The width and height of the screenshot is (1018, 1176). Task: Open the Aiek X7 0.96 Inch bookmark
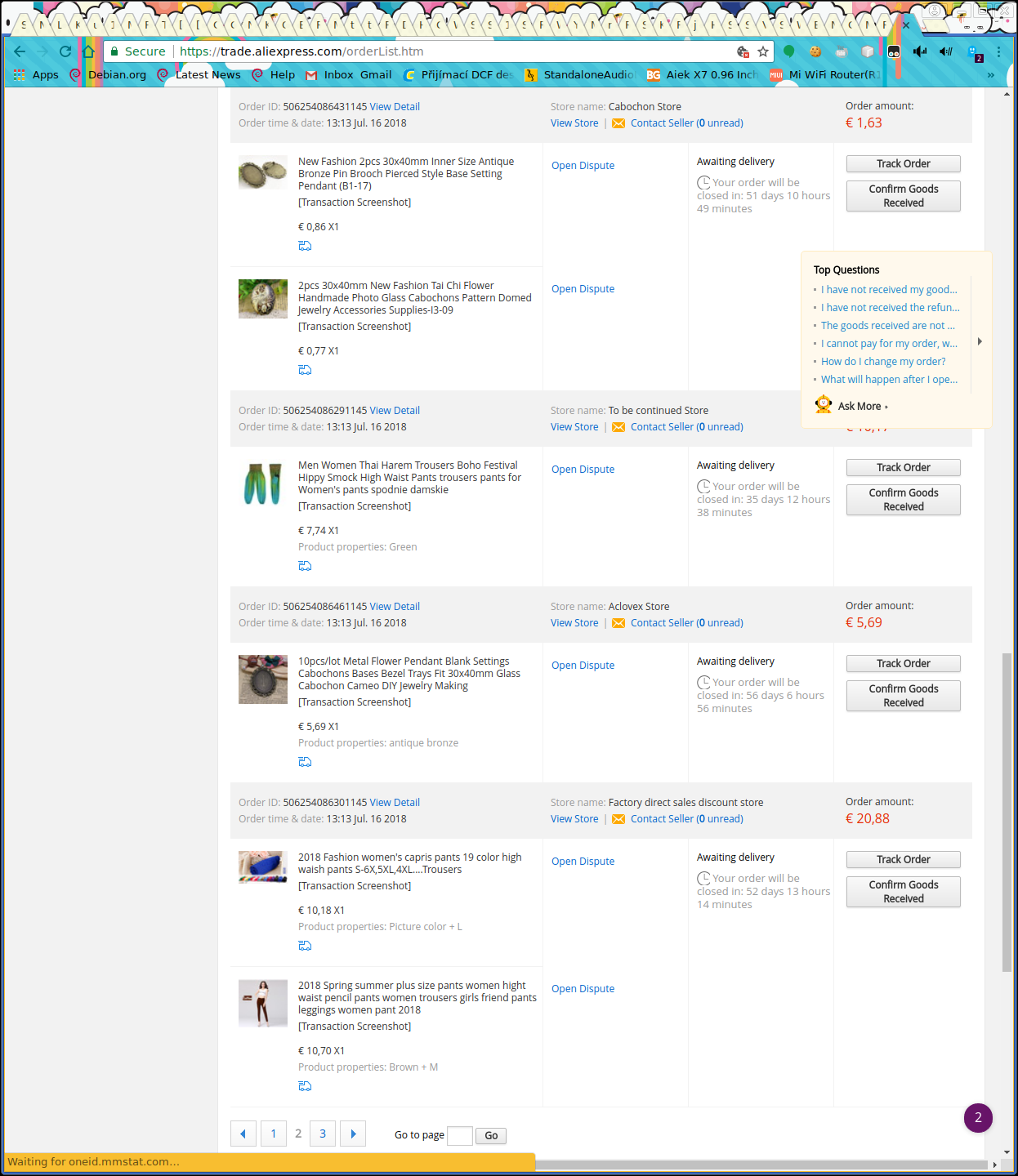coord(702,74)
